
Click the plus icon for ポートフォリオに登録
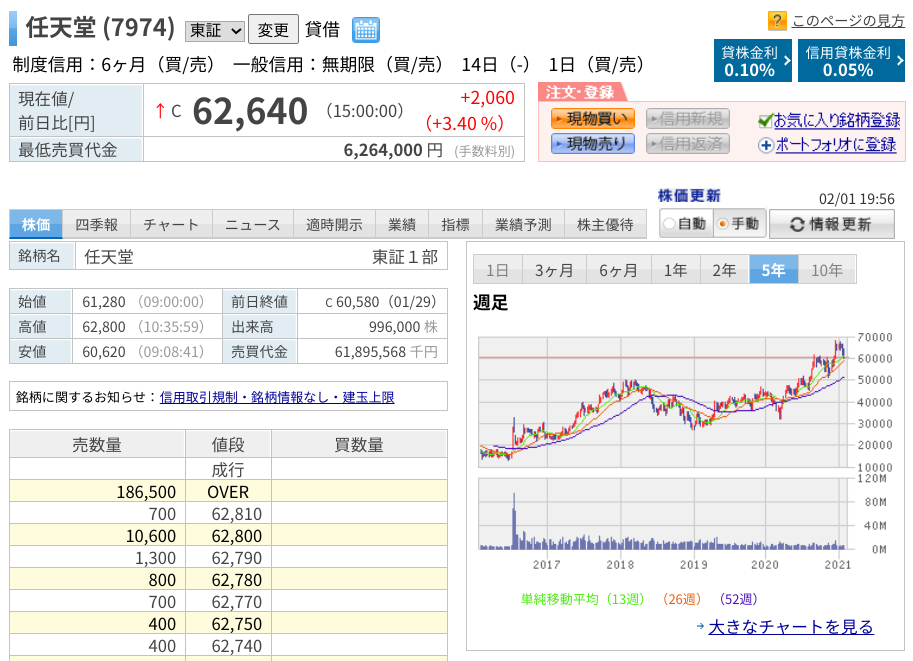tap(766, 145)
